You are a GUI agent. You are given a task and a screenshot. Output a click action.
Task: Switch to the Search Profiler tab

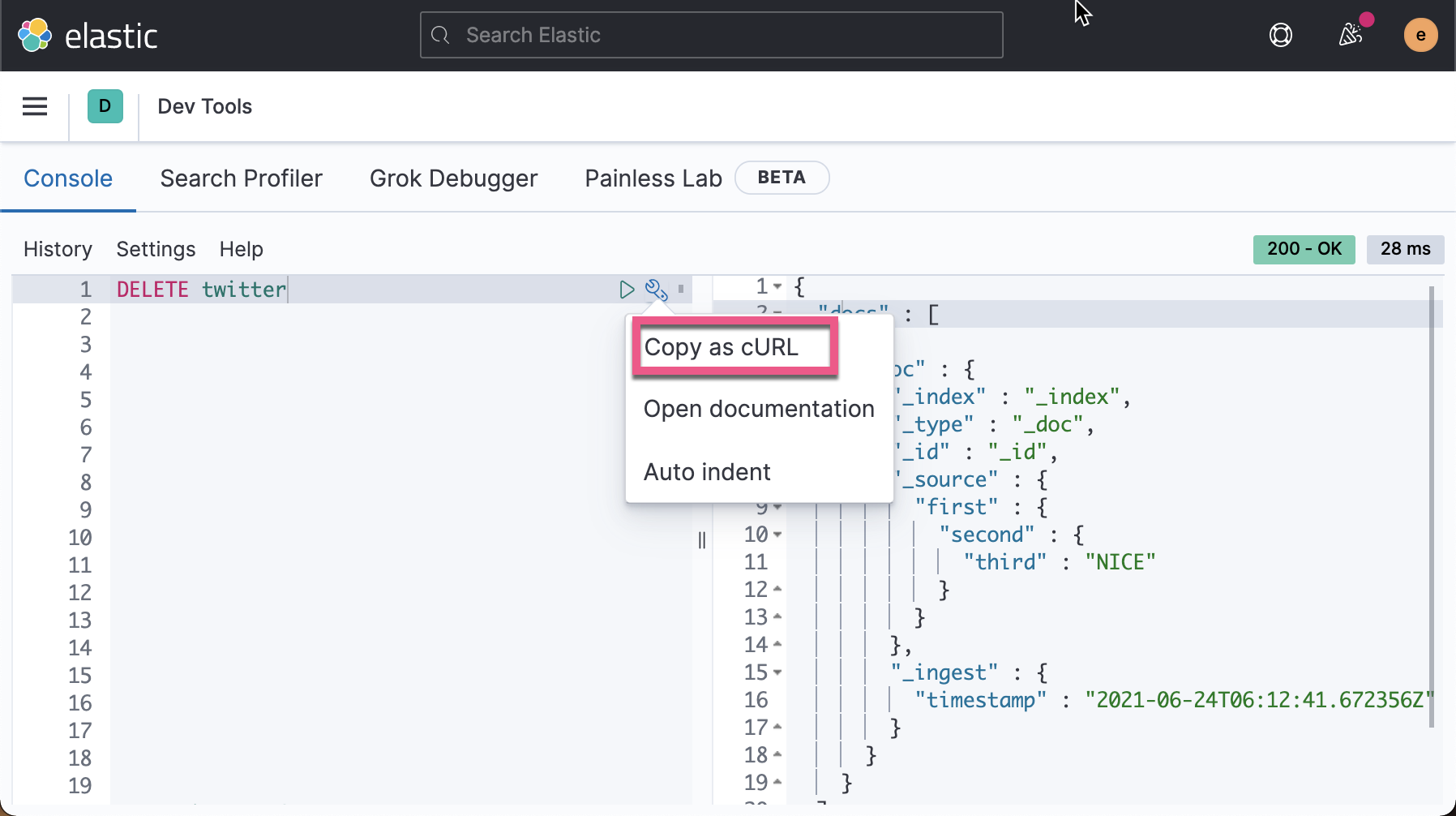tap(241, 178)
